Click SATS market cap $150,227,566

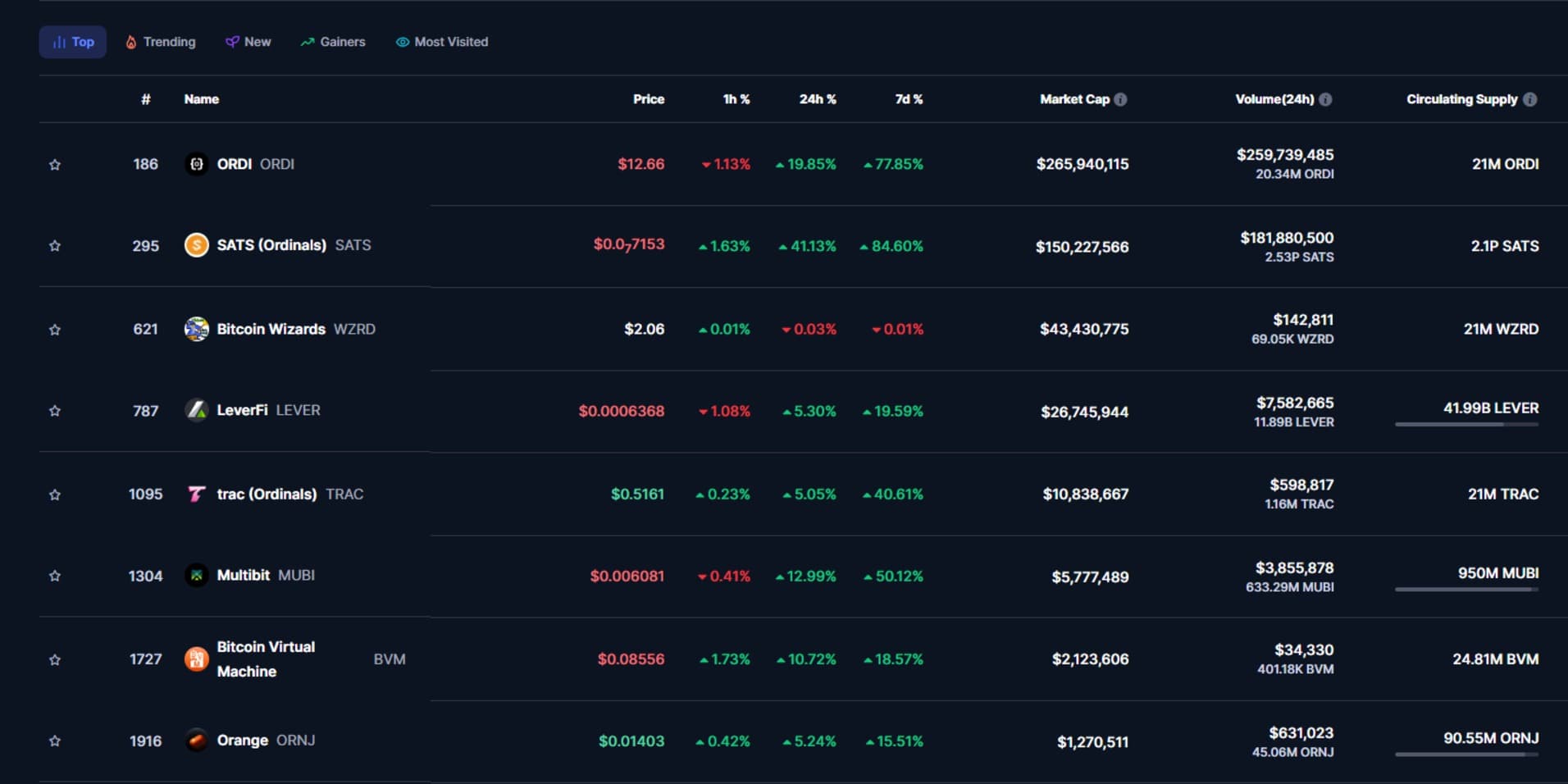(1082, 247)
